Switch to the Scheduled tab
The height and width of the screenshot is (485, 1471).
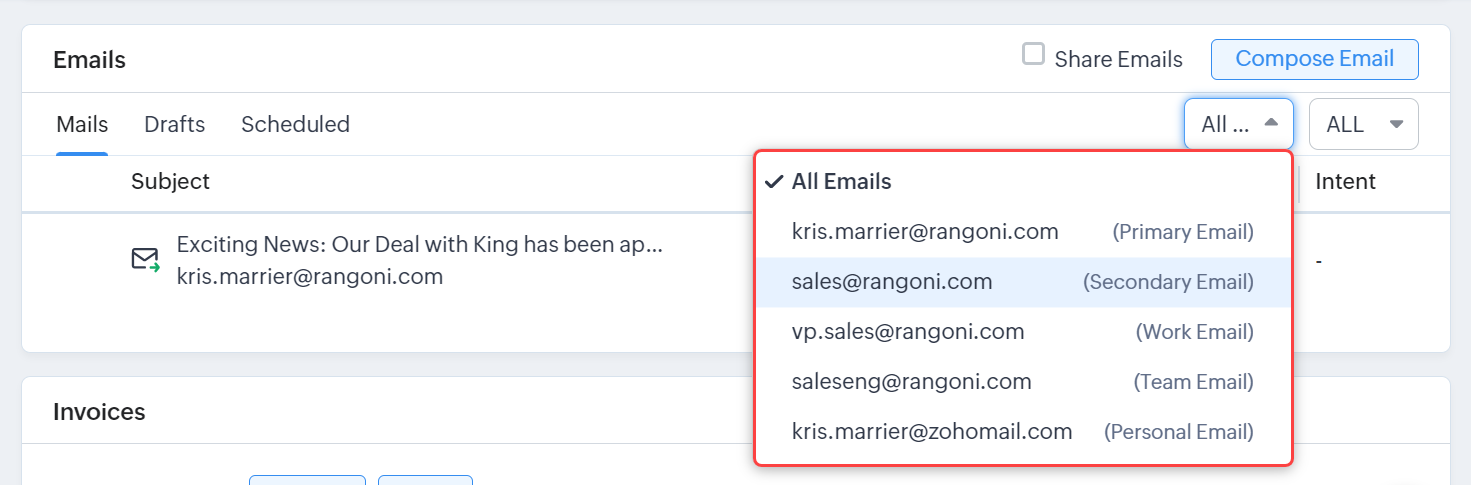click(x=295, y=125)
